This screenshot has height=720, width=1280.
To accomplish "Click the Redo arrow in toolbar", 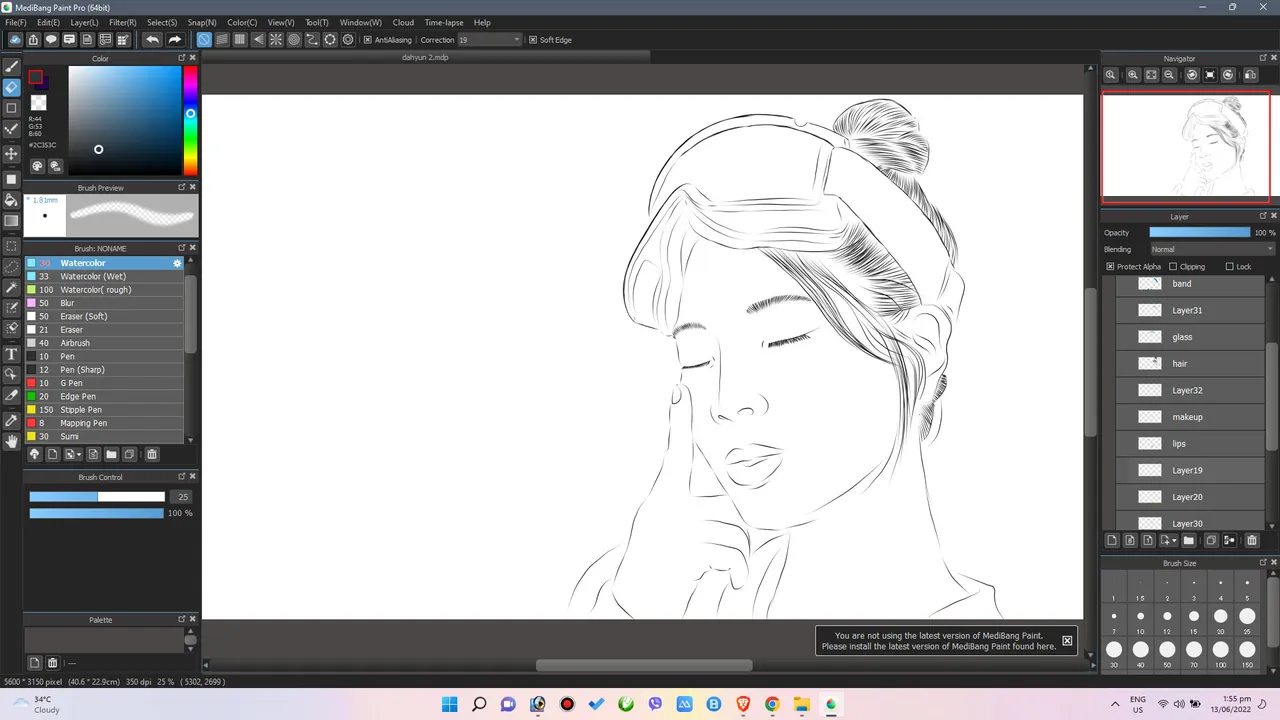I will pos(174,40).
